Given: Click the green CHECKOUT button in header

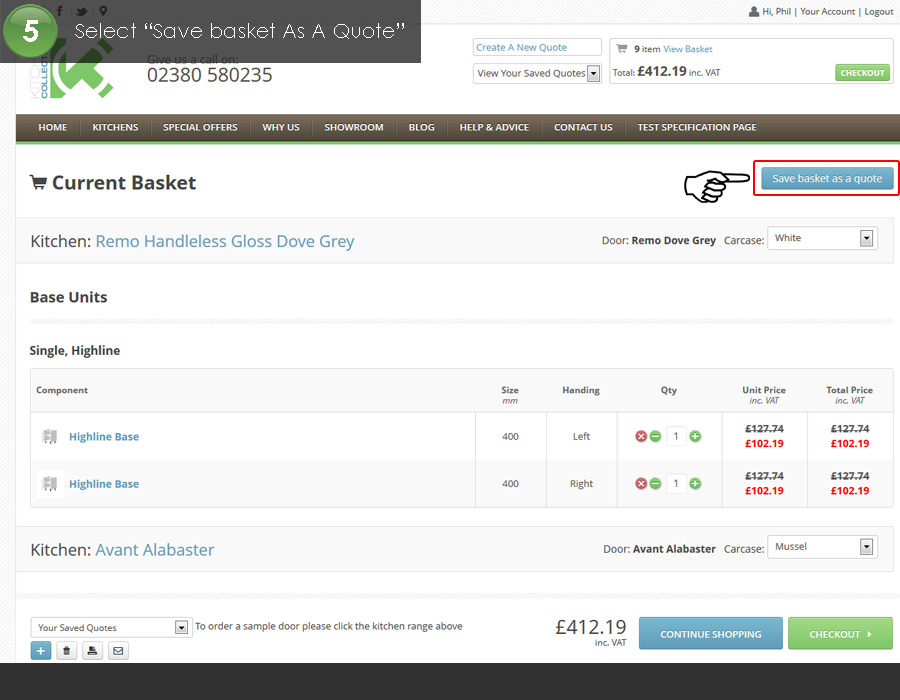Looking at the screenshot, I should coord(862,73).
